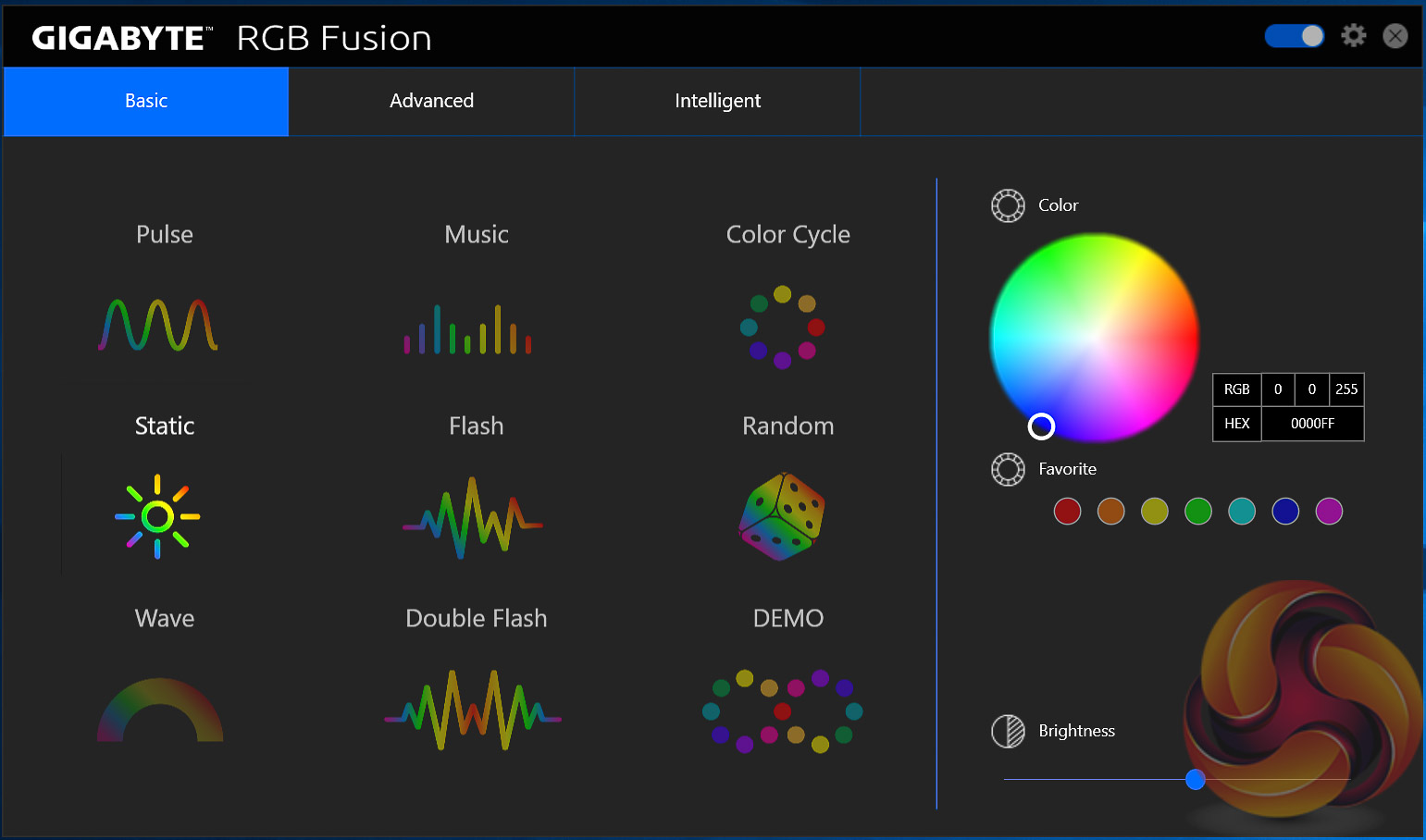Click the color wheel selector ring
The image size is (1426, 840).
(x=1041, y=426)
